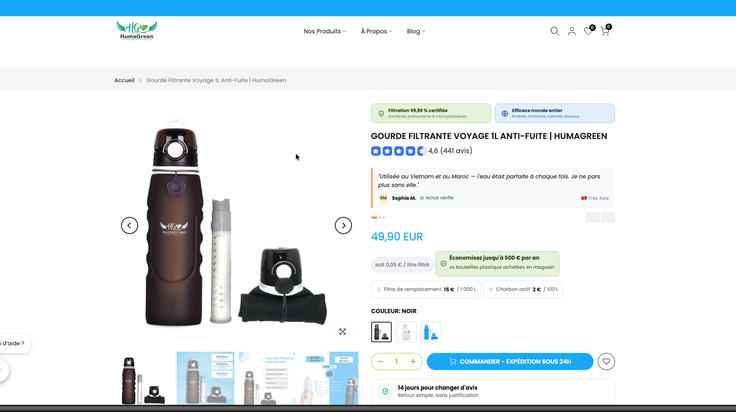736x412 pixels.
Task: Increase quantity with plus button
Action: click(x=413, y=361)
